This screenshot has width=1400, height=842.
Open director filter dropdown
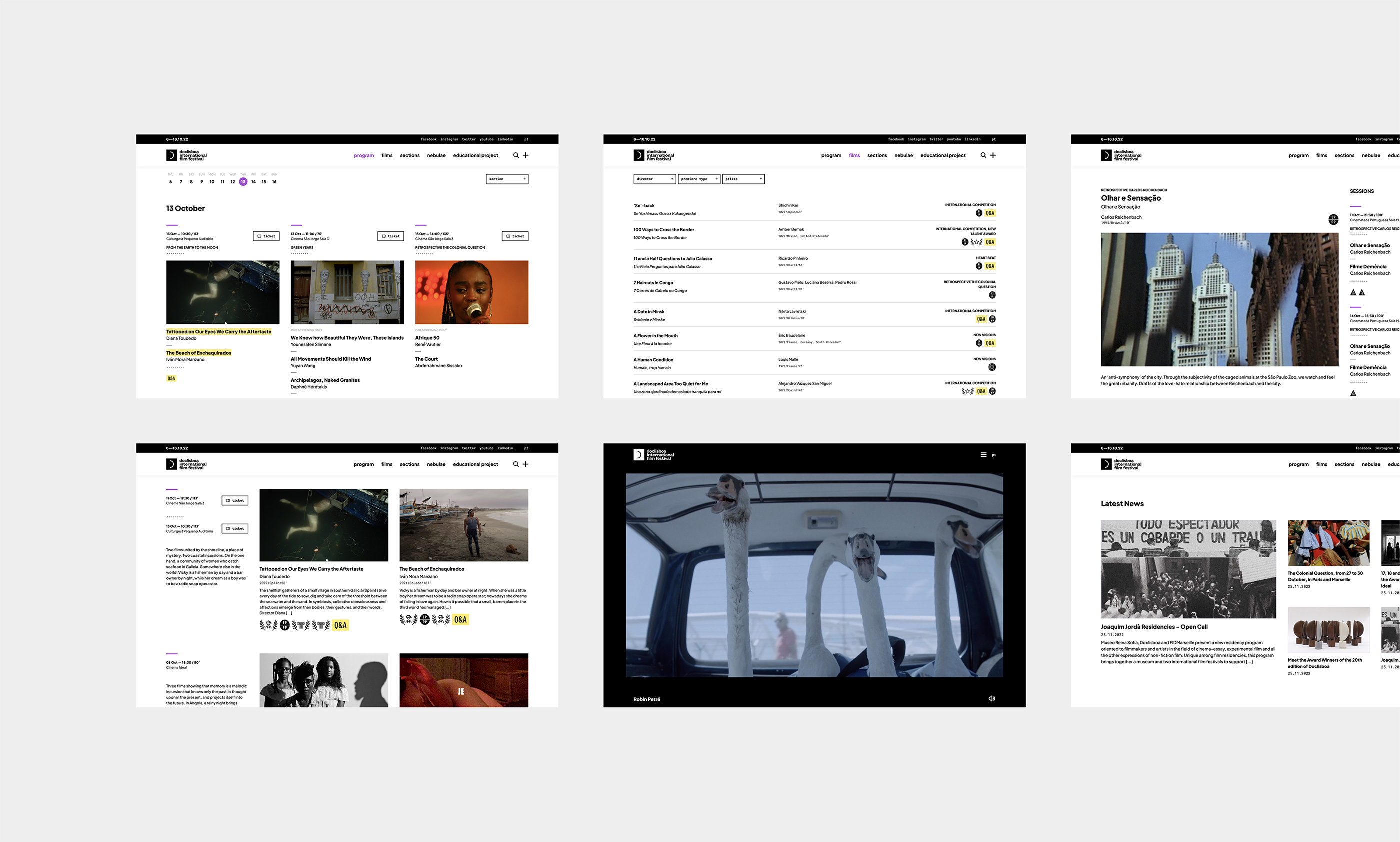[x=654, y=179]
